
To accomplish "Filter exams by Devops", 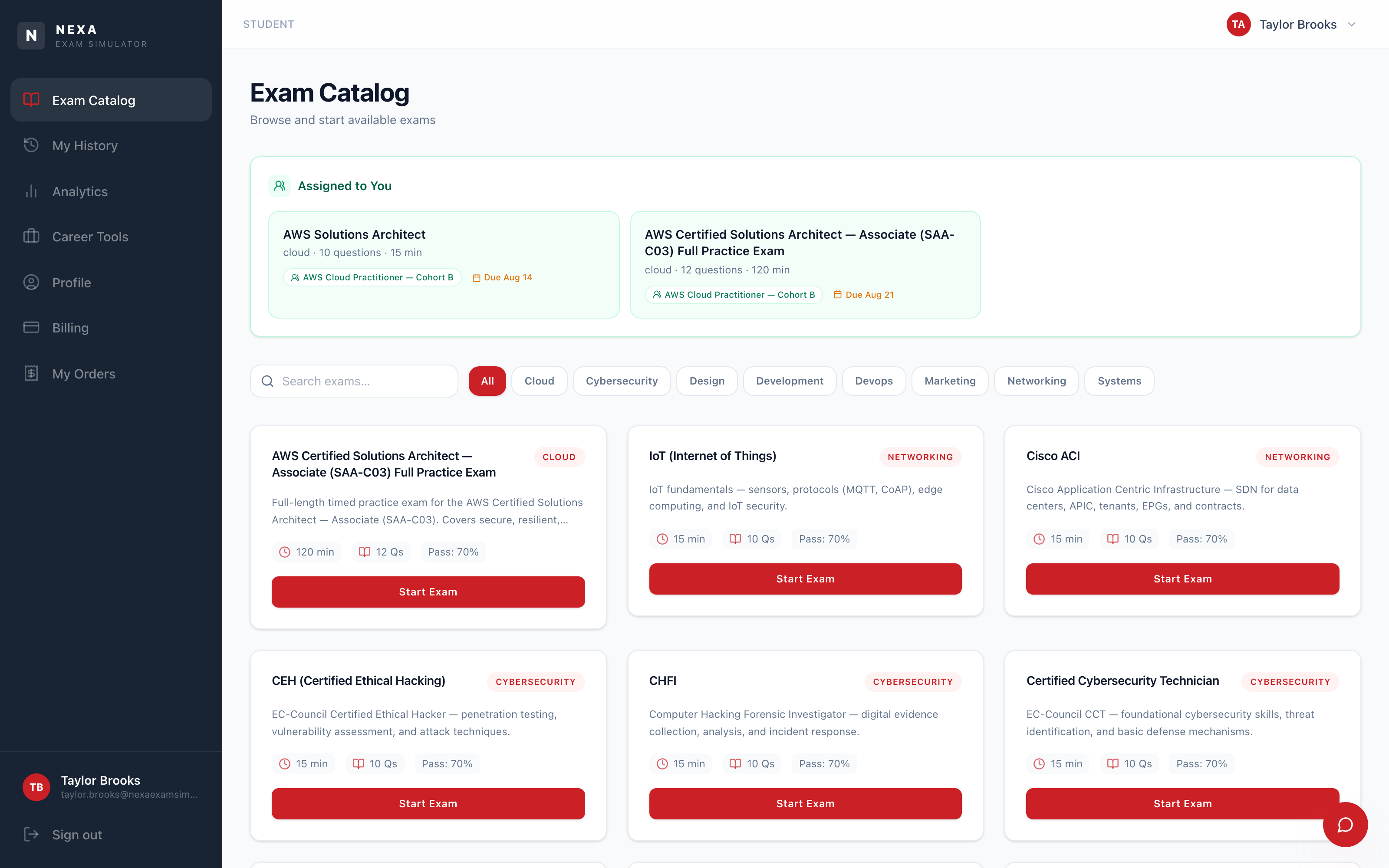I will tap(874, 381).
